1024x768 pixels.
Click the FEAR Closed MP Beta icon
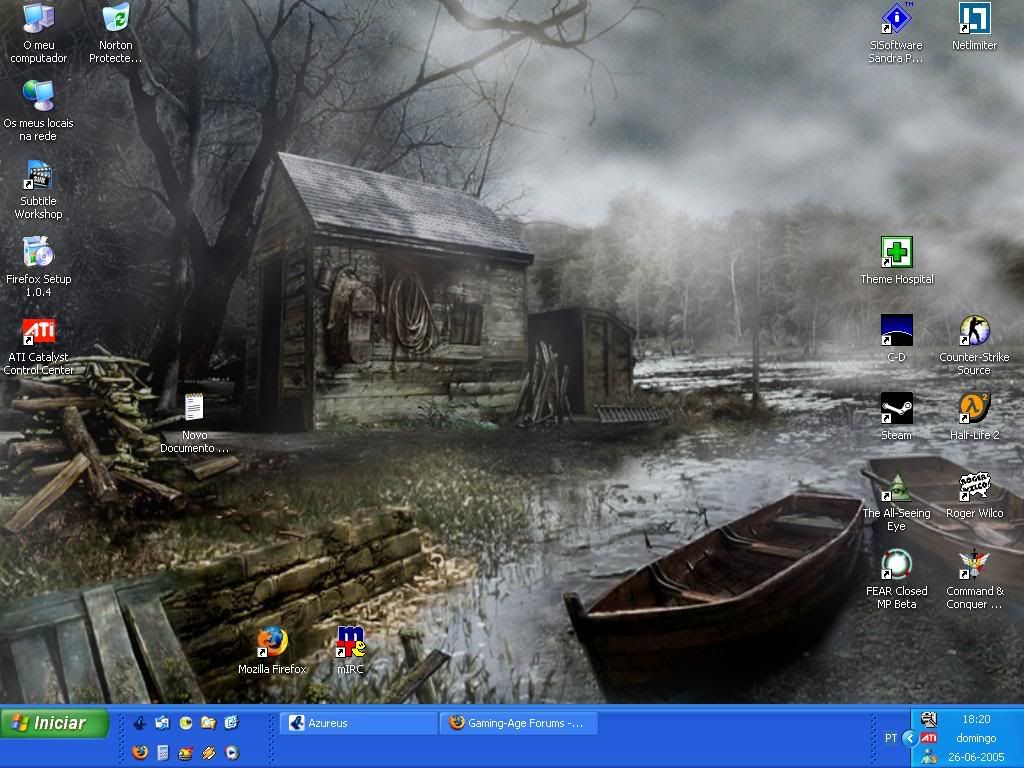click(896, 565)
